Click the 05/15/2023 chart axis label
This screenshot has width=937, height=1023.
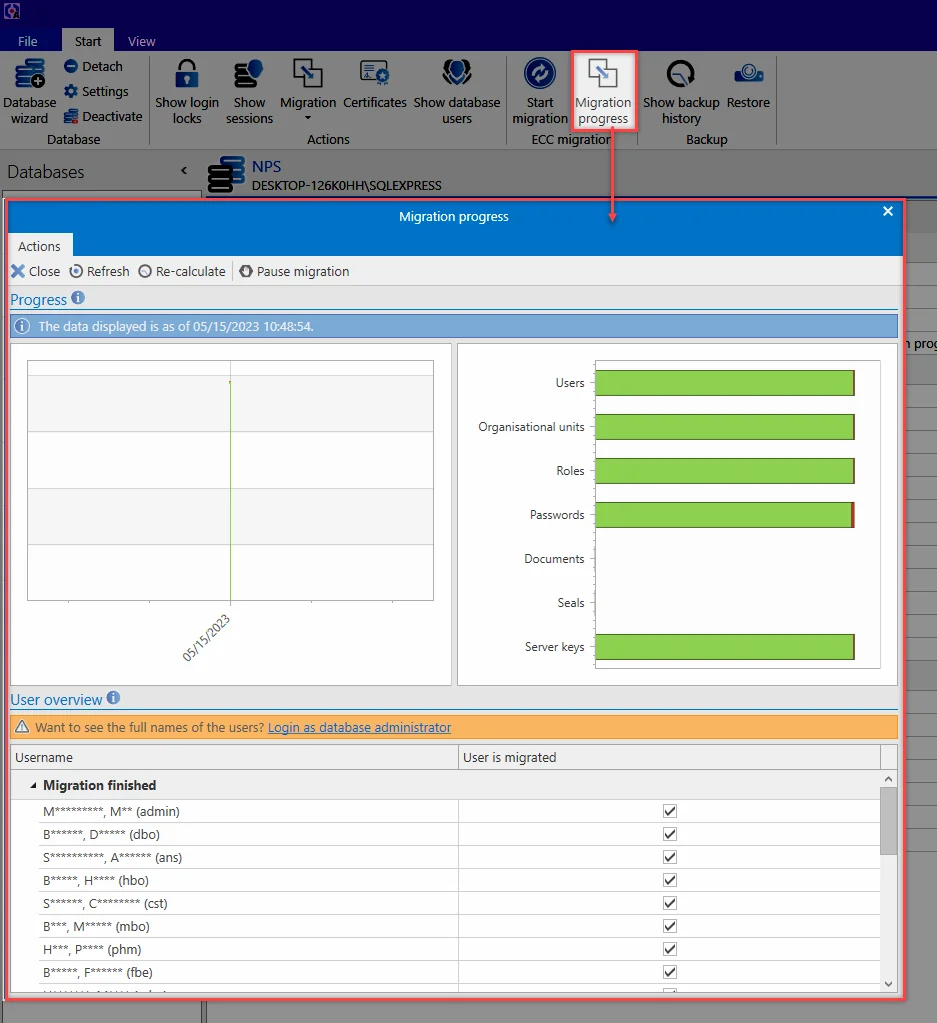tap(206, 637)
